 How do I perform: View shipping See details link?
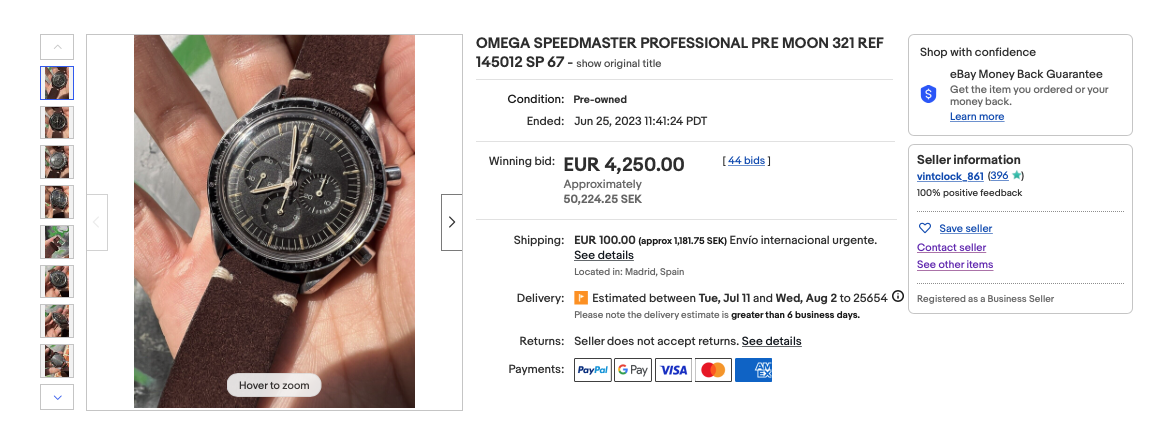(603, 256)
